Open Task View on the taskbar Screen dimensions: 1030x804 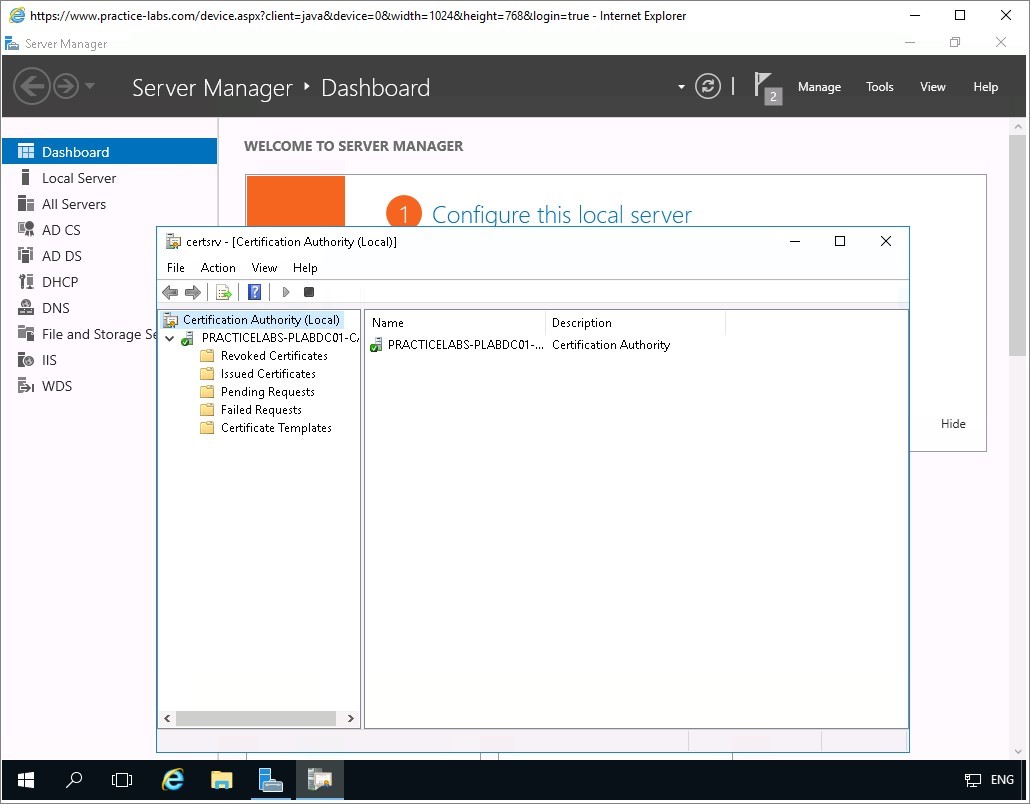tap(122, 780)
